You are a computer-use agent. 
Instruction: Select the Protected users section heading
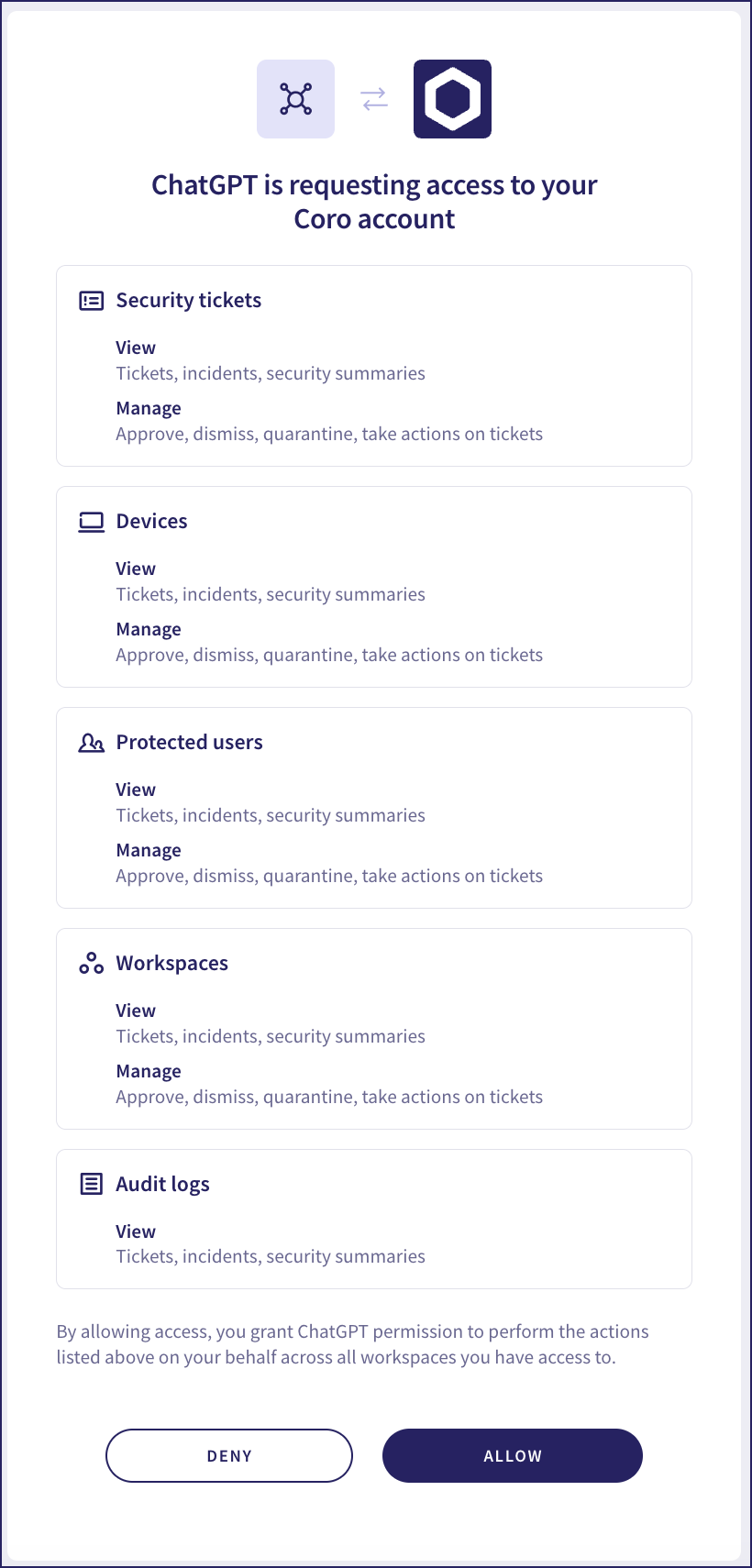(x=189, y=742)
